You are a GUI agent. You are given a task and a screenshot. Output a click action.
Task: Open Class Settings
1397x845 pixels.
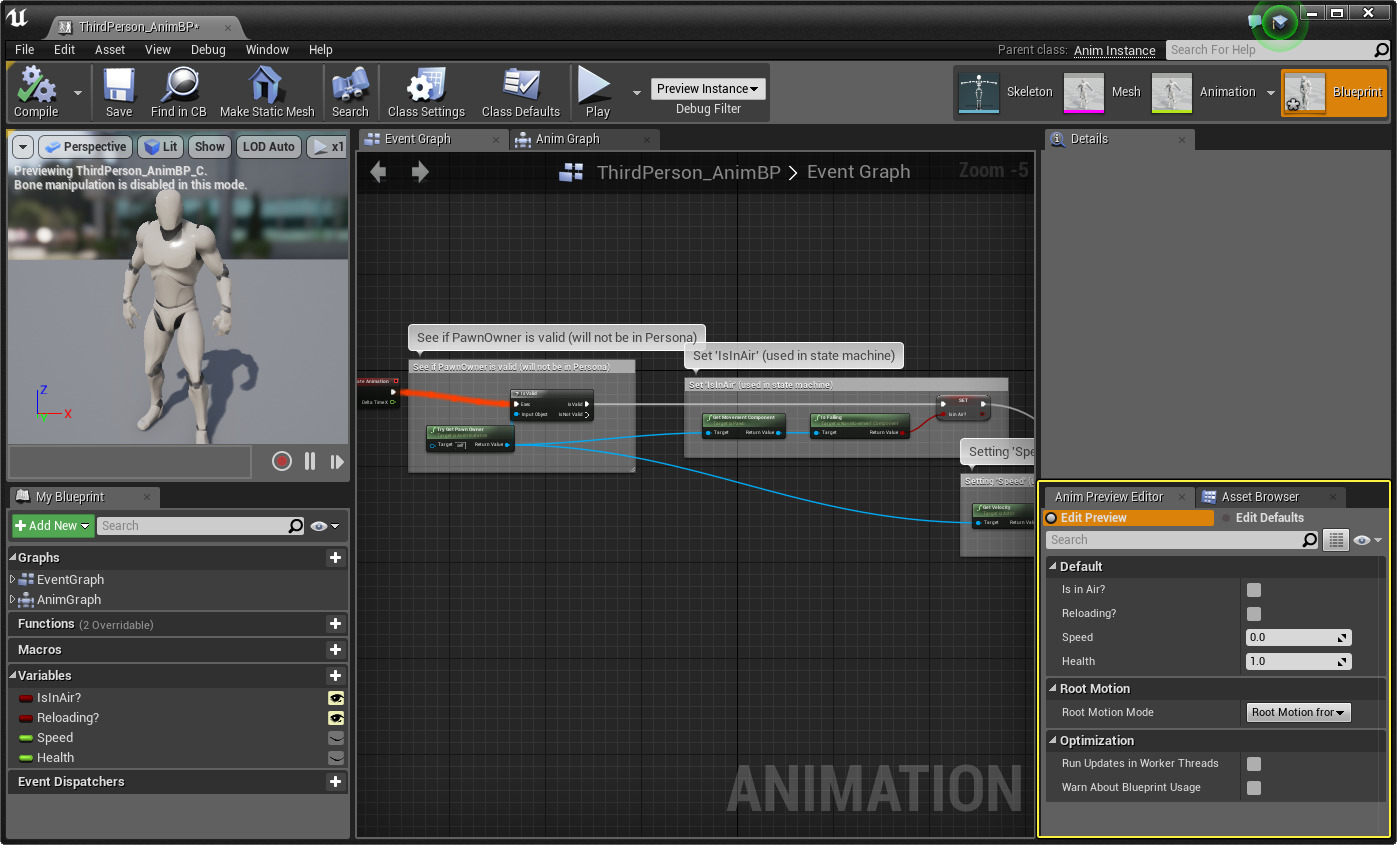425,92
